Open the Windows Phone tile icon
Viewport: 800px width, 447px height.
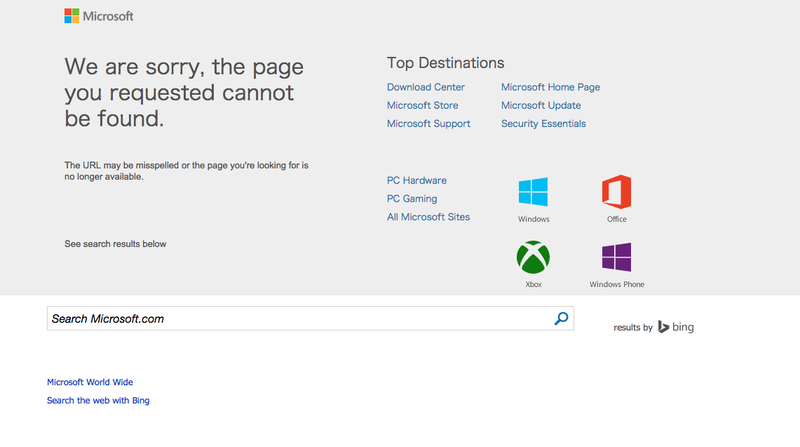point(616,257)
